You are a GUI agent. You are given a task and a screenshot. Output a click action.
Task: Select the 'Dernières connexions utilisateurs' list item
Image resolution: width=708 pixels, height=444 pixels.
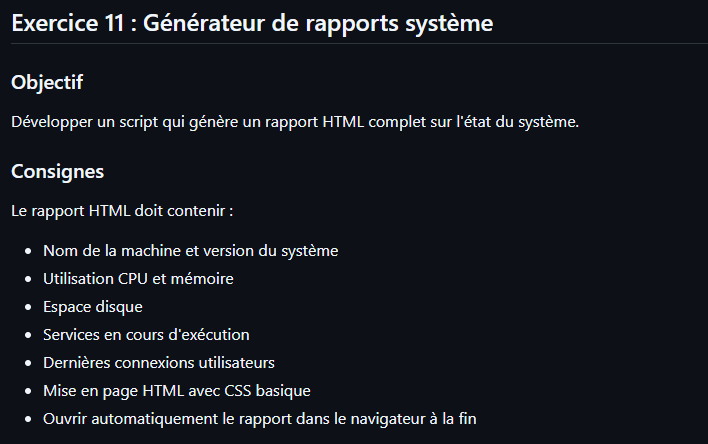click(x=158, y=362)
